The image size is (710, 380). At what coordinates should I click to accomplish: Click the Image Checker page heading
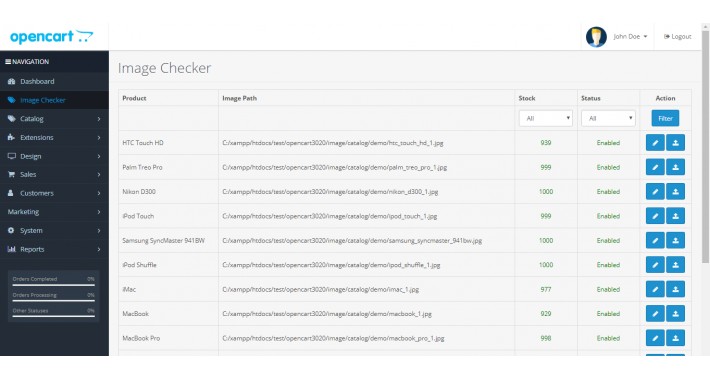click(x=164, y=68)
